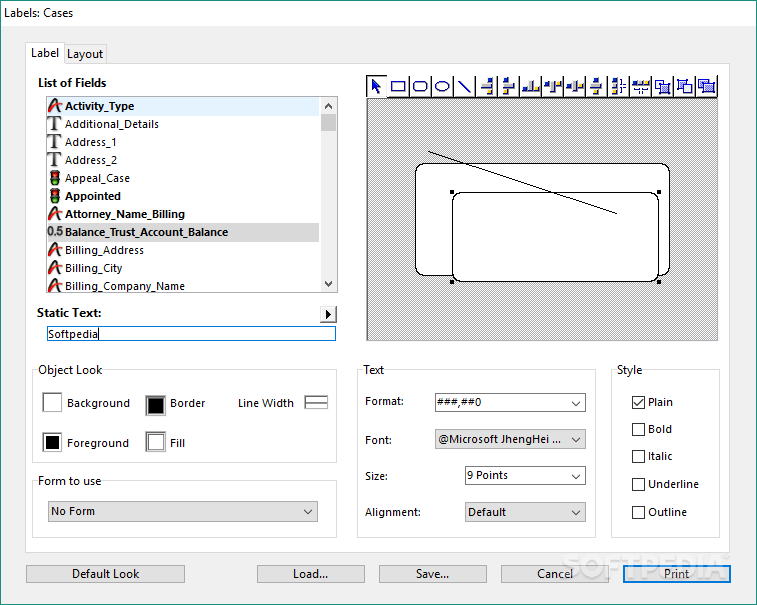Click the Save... button
The width and height of the screenshot is (757, 605).
click(x=433, y=574)
